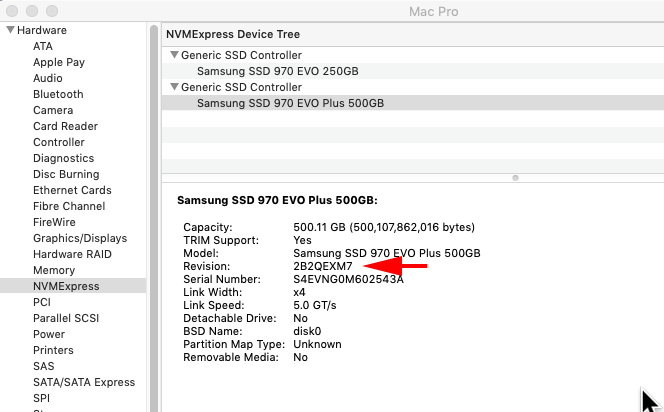Open Power category in sidebar

tap(49, 334)
